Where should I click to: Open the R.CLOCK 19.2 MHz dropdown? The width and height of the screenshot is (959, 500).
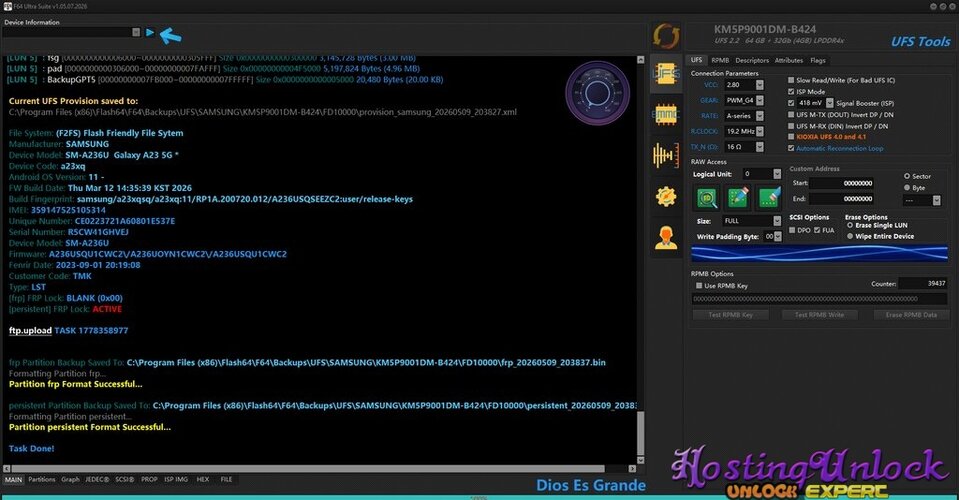click(760, 131)
